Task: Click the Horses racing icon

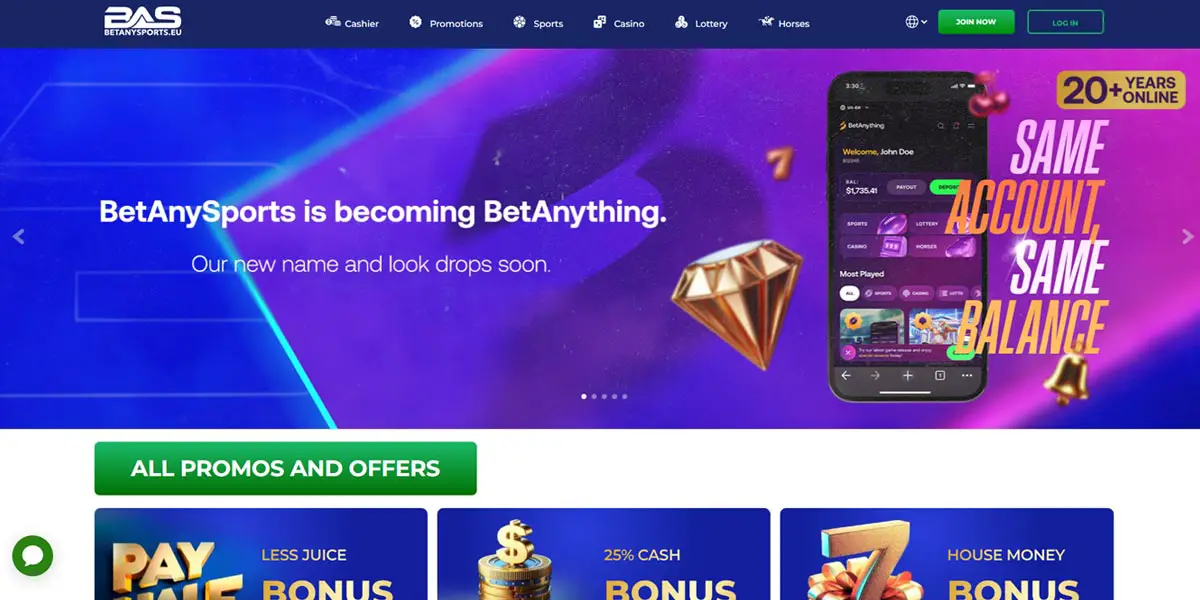Action: point(766,21)
